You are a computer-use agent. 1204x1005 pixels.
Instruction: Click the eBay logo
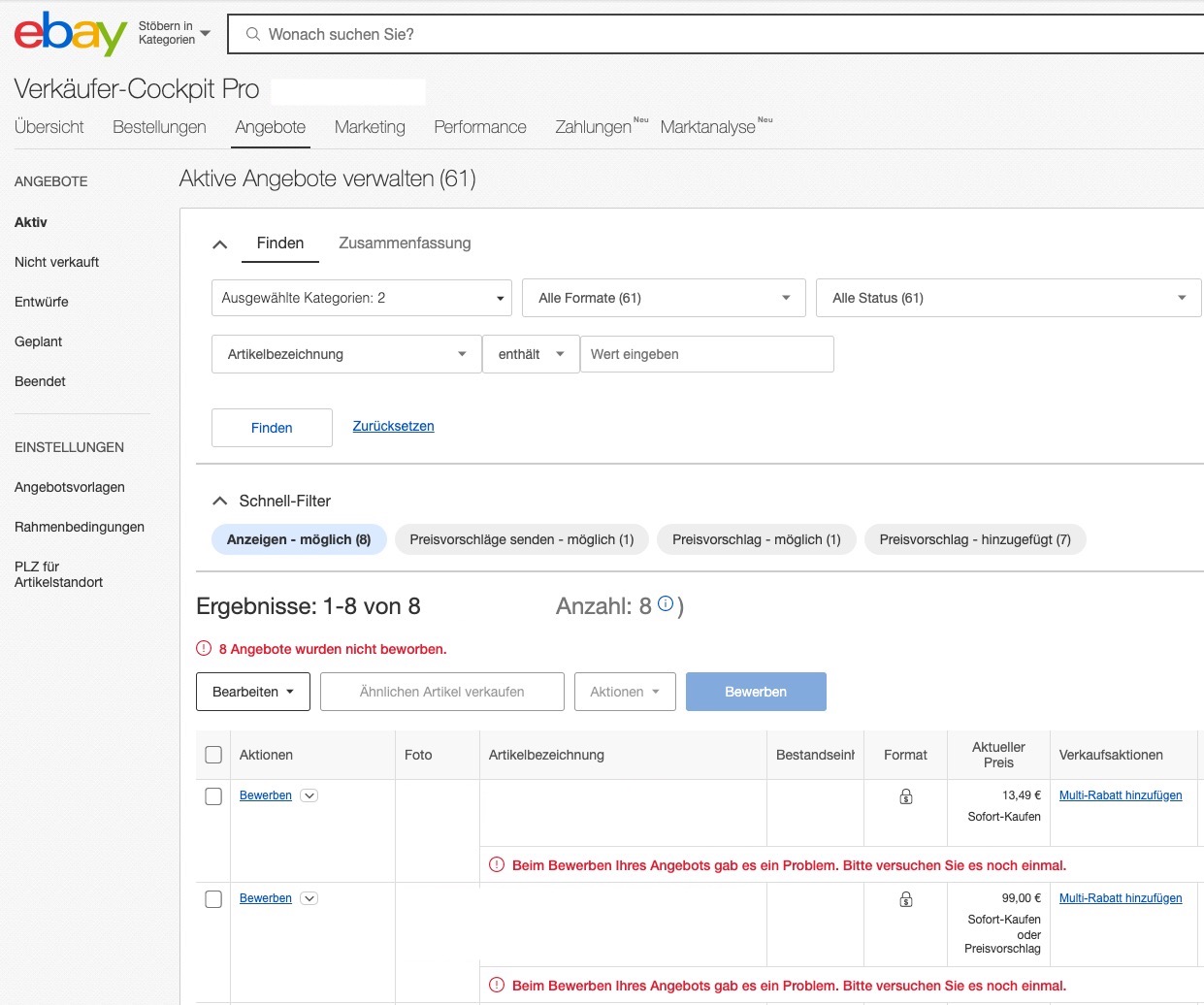(70, 34)
